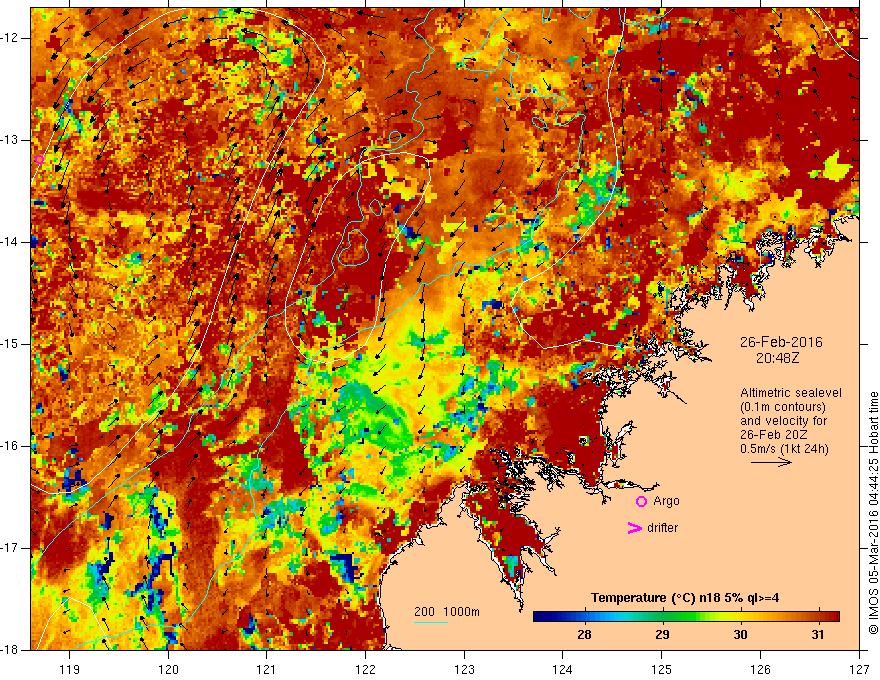Click the Argo float marker near latitude -13
This screenshot has height=680, width=880.
[x=39, y=160]
